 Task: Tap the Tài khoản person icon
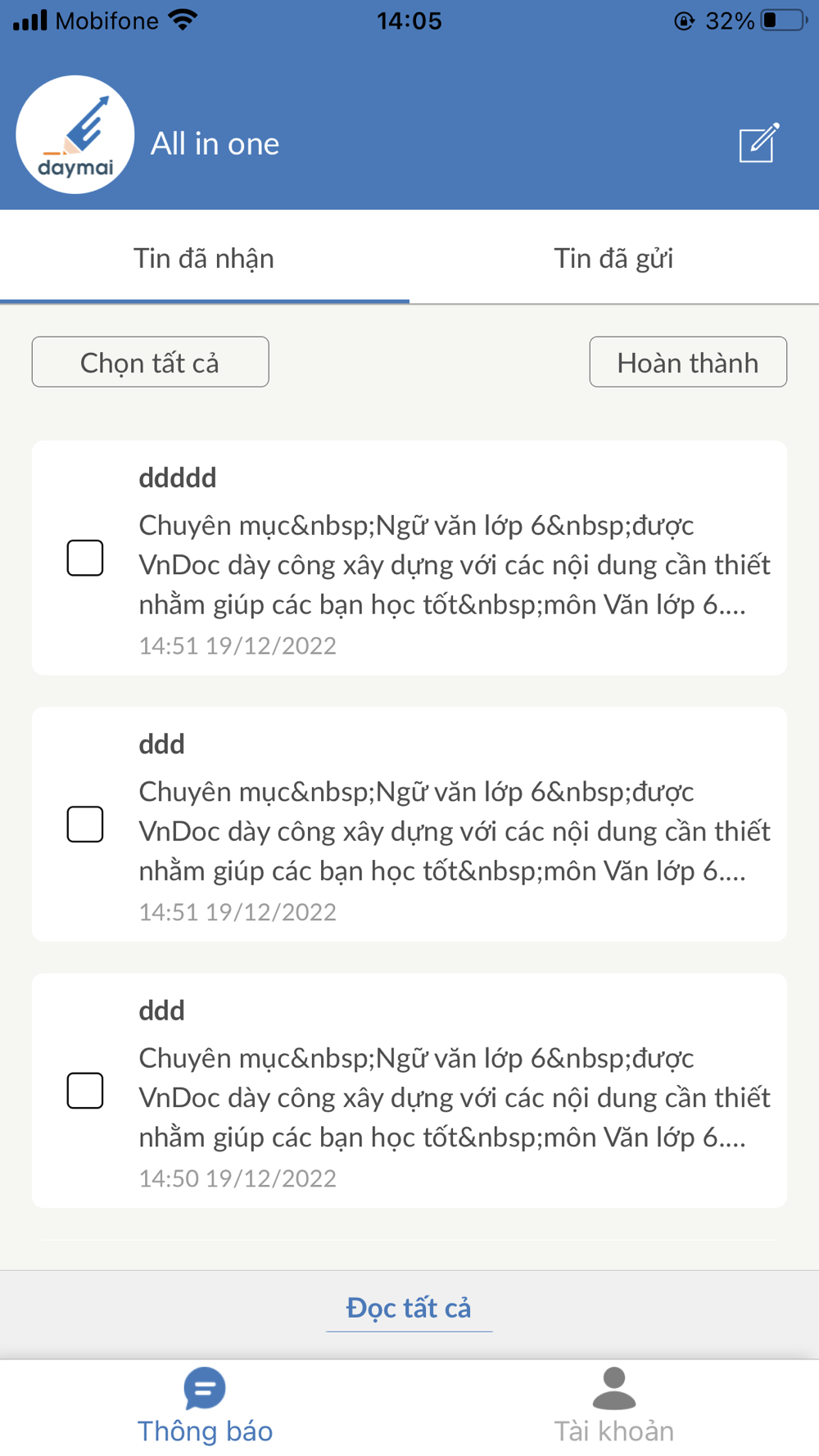click(x=613, y=1387)
